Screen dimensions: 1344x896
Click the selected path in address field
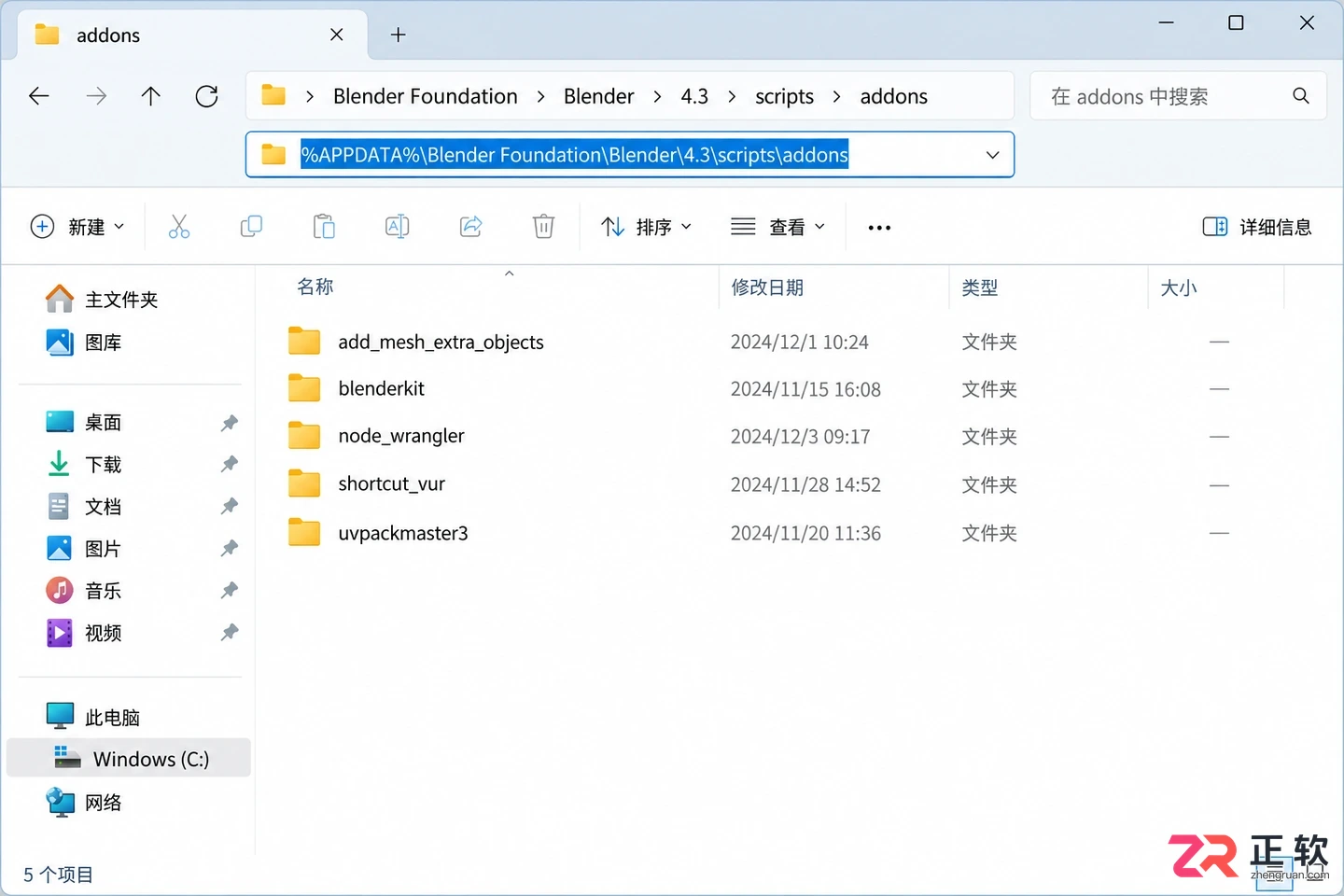click(x=574, y=155)
